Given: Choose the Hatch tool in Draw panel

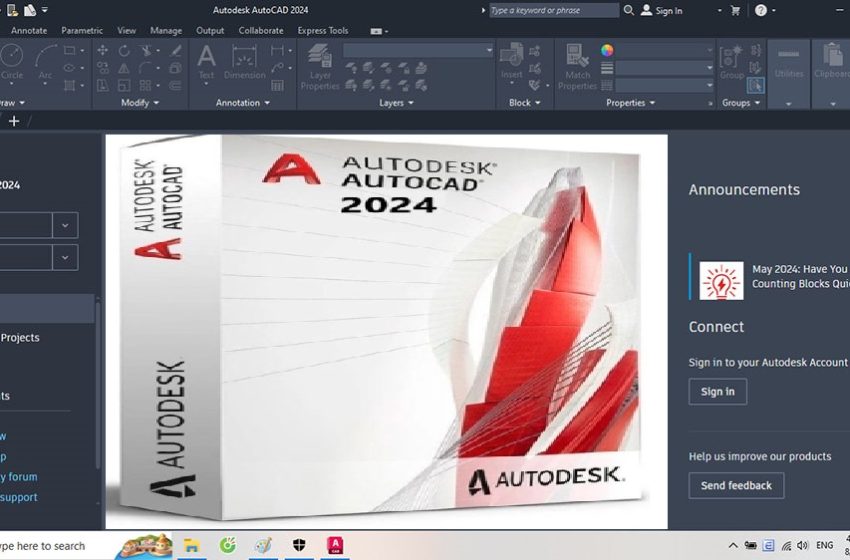Looking at the screenshot, I should 70,86.
